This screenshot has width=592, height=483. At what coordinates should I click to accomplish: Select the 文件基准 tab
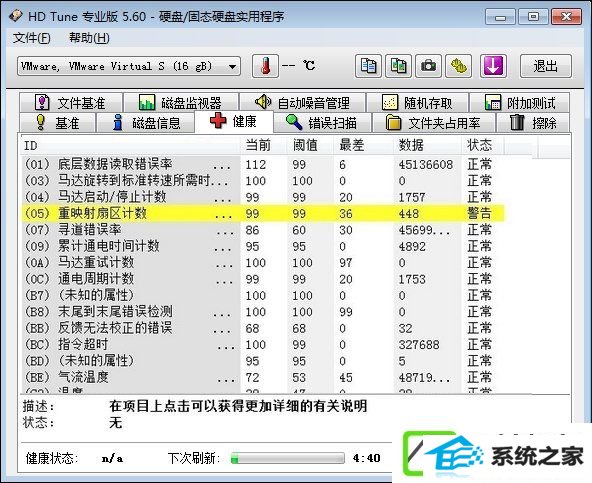[71, 102]
